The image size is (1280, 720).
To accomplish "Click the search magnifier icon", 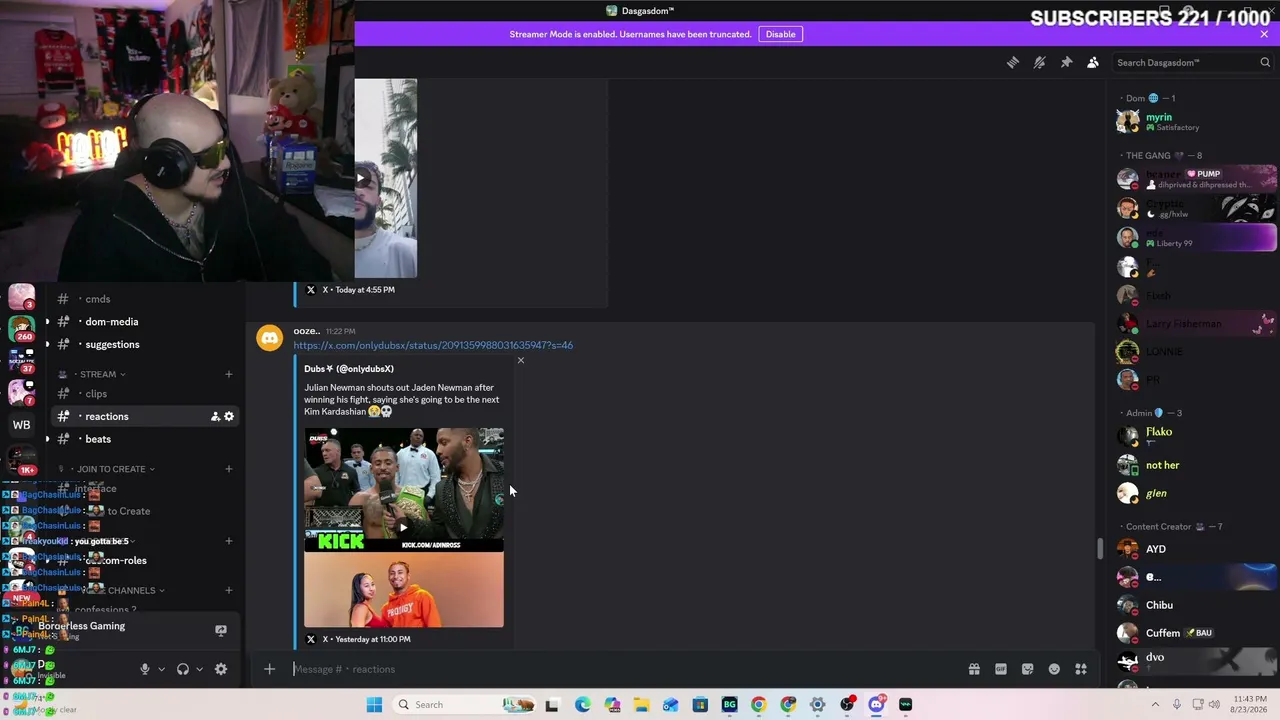I will [1265, 62].
